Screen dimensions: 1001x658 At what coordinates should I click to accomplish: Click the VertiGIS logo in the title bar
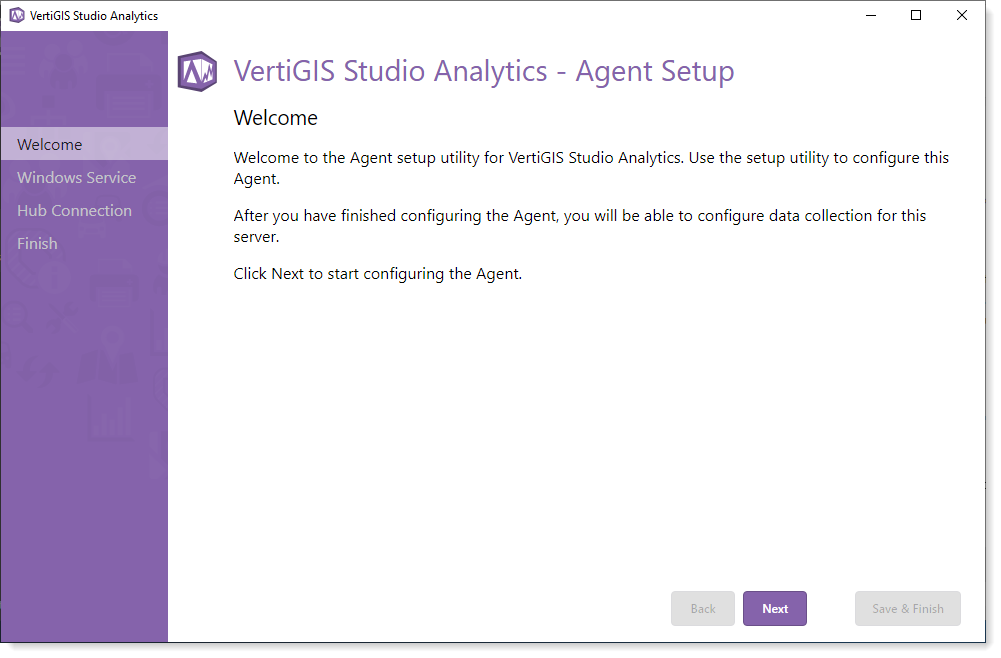[x=16, y=15]
